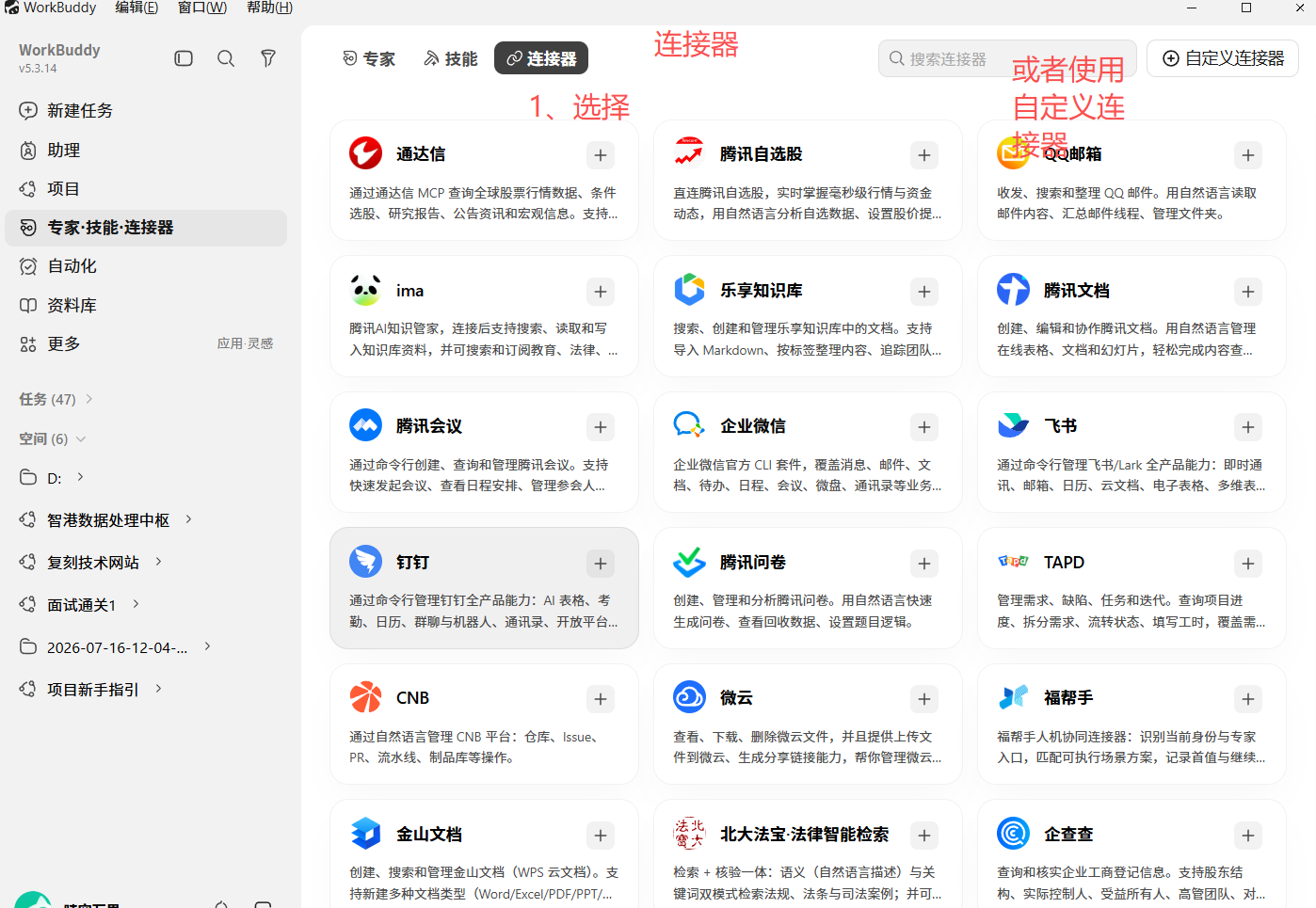Click the 金山文档 logo icon
This screenshot has height=908, width=1316.
[365, 834]
